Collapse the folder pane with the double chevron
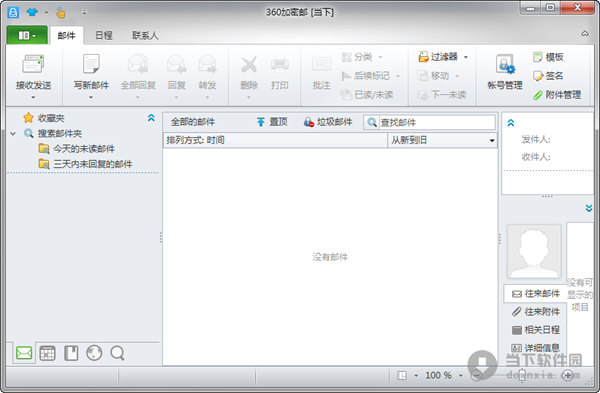 click(151, 118)
